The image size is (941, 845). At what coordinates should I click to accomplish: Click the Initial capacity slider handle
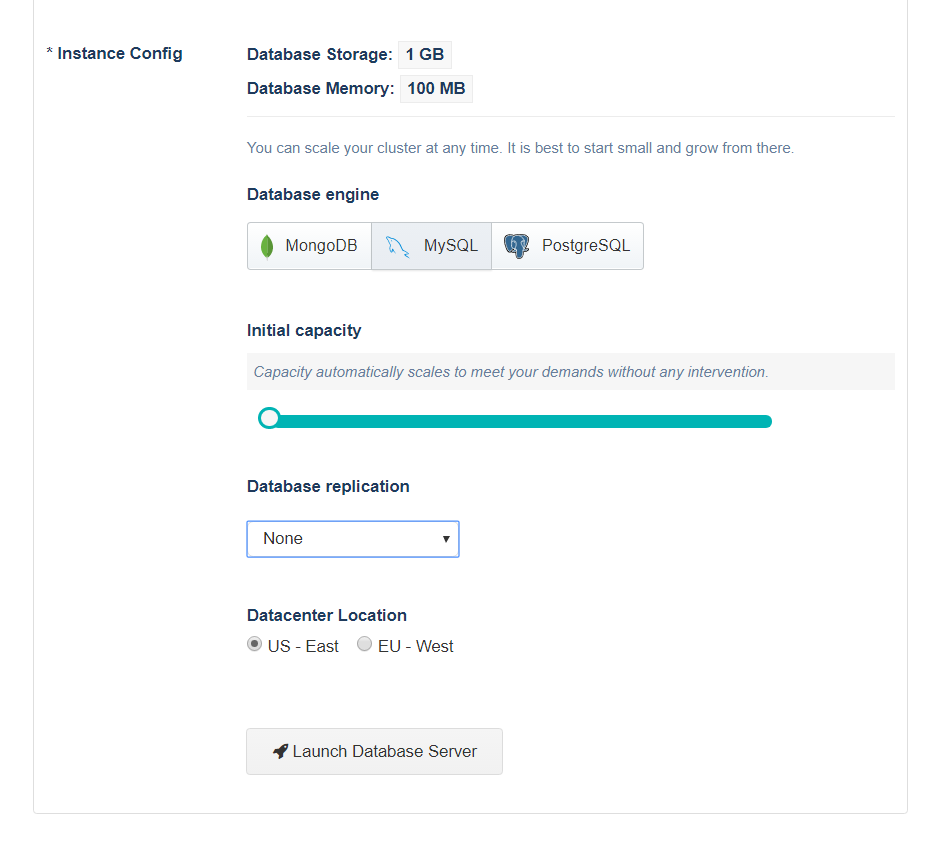(269, 418)
